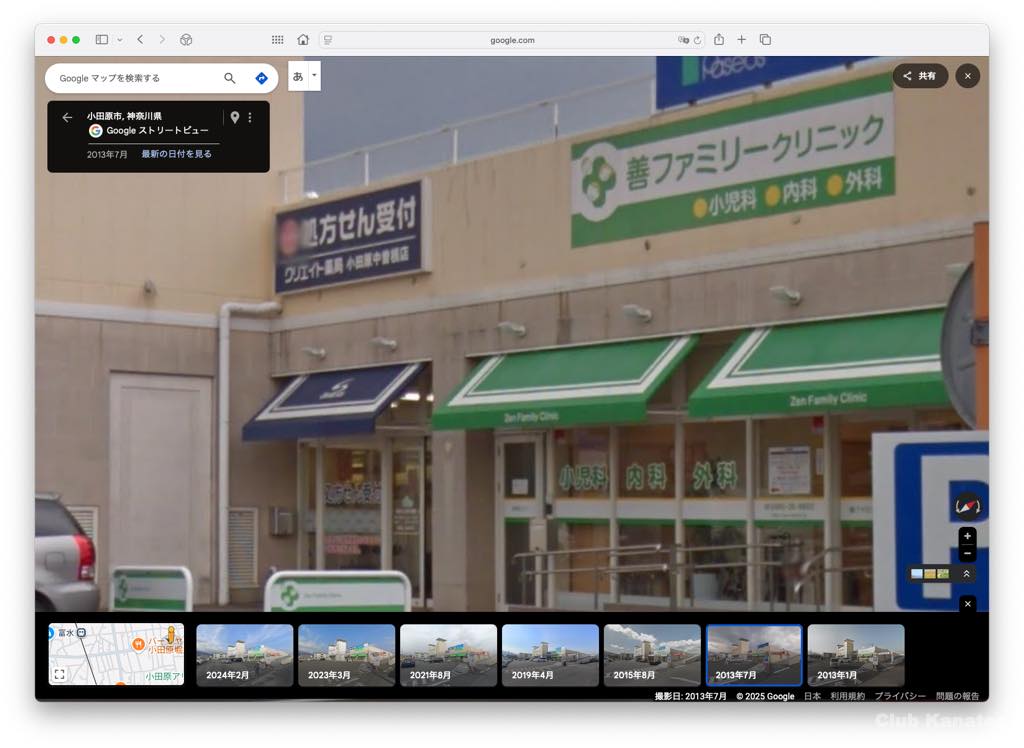Show the apps grid icon in Safari's toolbar
This screenshot has height=748, width=1024.
click(278, 40)
